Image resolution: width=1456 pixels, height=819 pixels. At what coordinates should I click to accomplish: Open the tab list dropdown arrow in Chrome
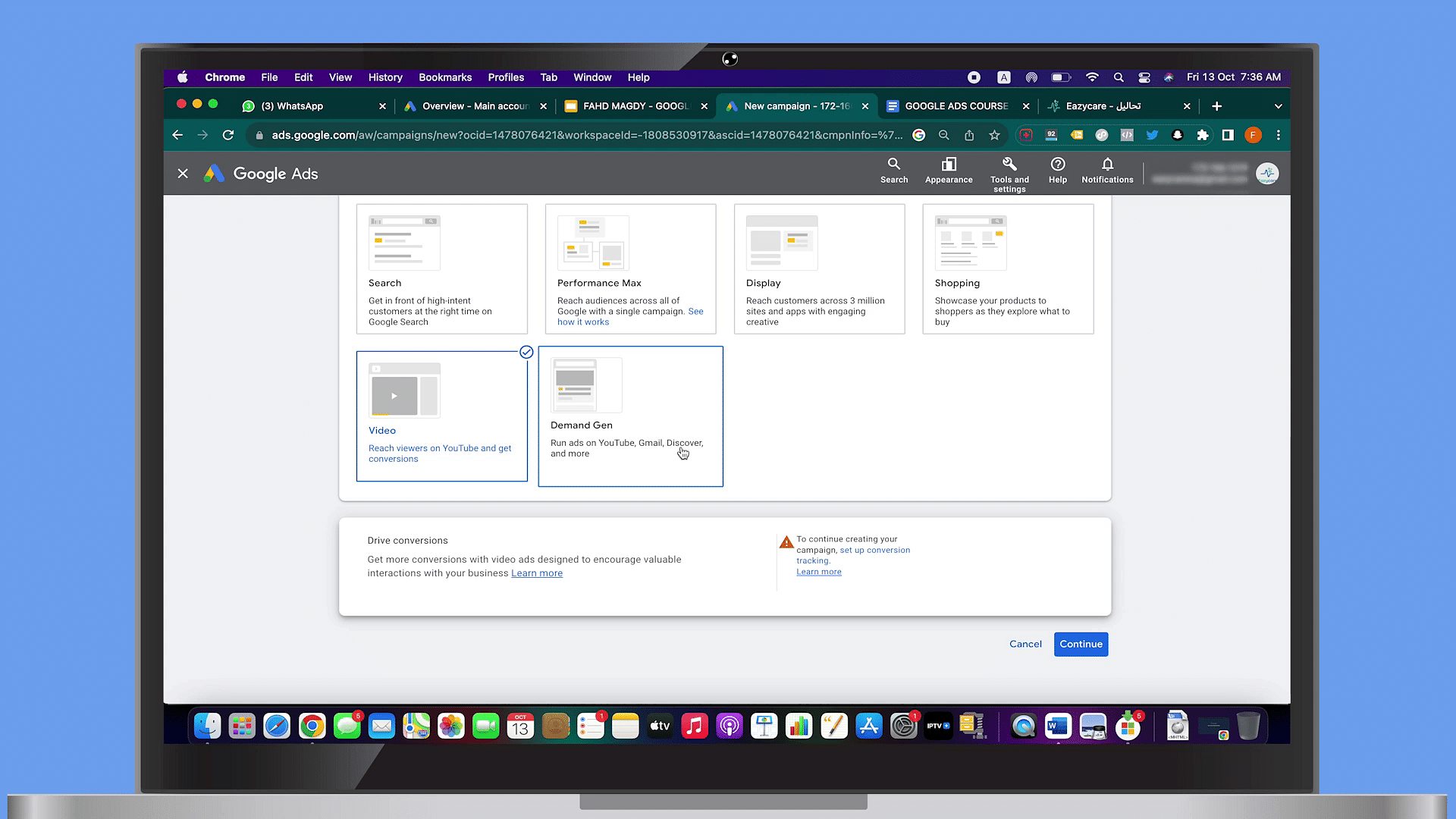tap(1278, 106)
